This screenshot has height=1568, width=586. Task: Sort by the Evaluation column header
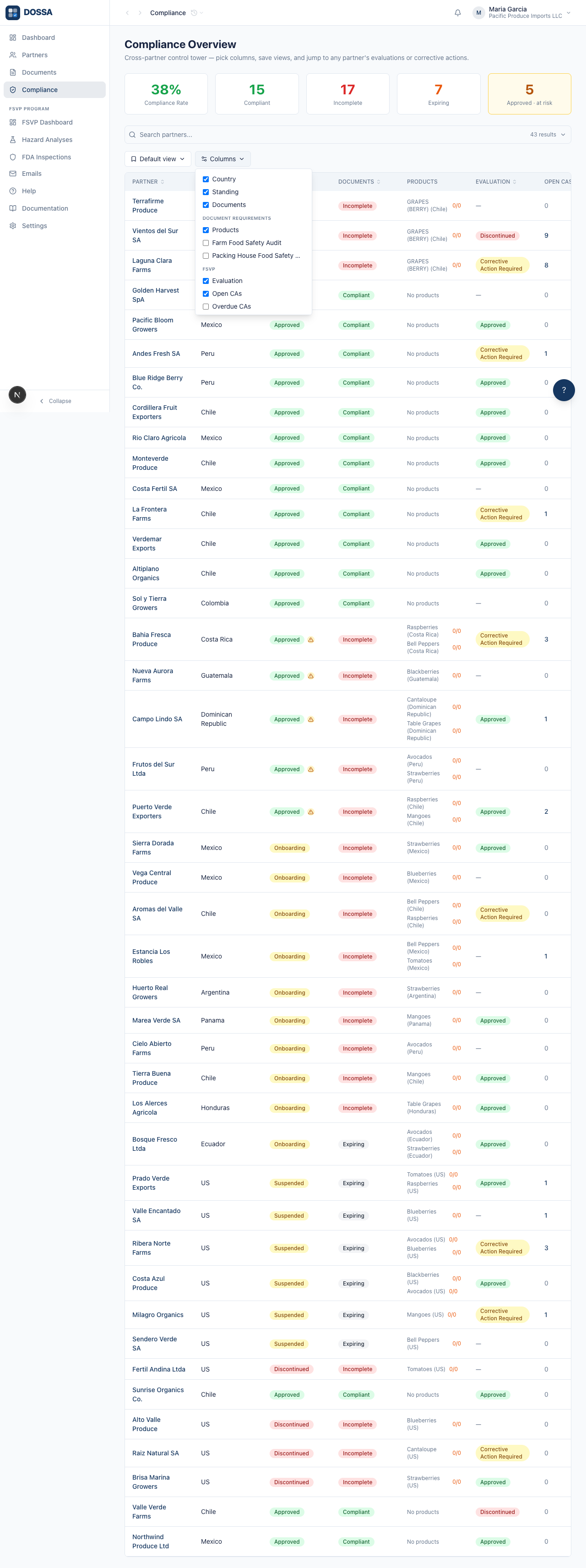coord(496,181)
